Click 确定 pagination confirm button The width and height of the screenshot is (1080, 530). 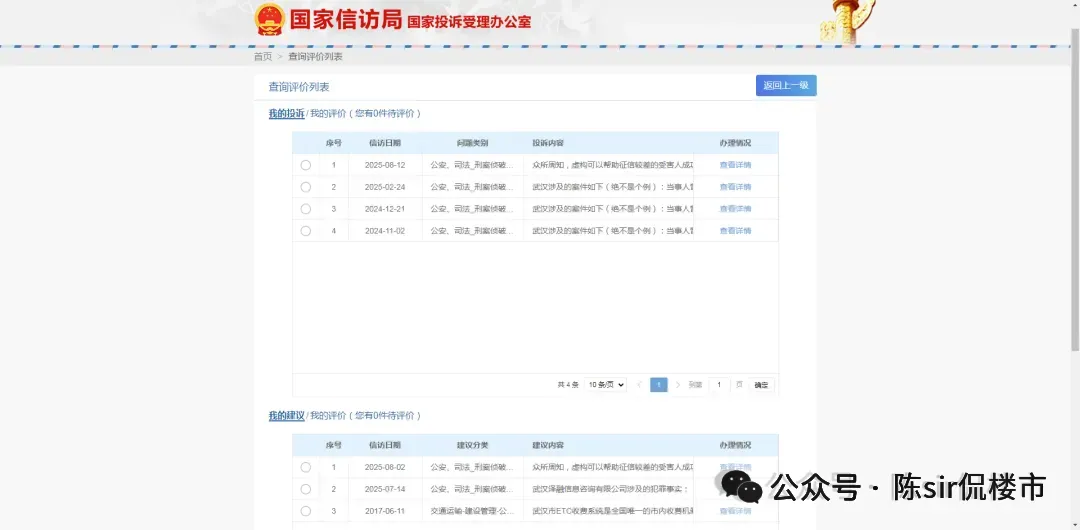(761, 385)
